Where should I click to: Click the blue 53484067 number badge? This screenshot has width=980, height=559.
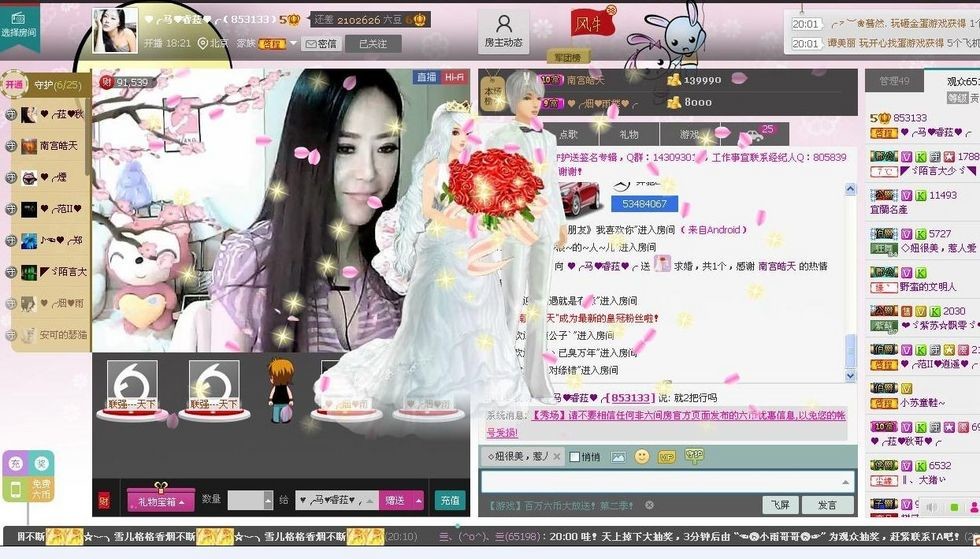tap(644, 204)
